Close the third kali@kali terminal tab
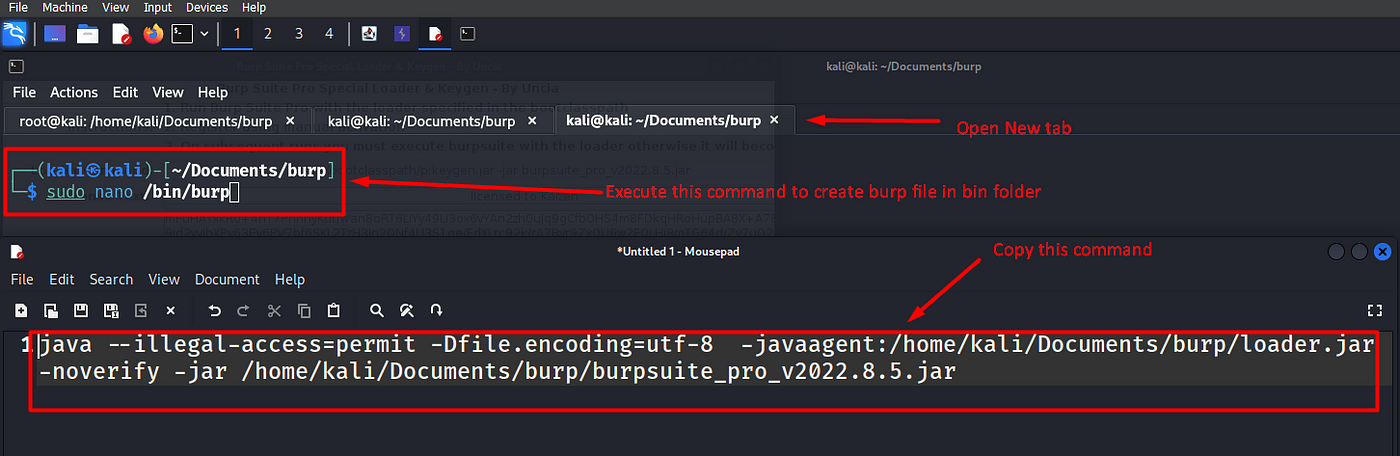The width and height of the screenshot is (1400, 456). click(x=774, y=121)
